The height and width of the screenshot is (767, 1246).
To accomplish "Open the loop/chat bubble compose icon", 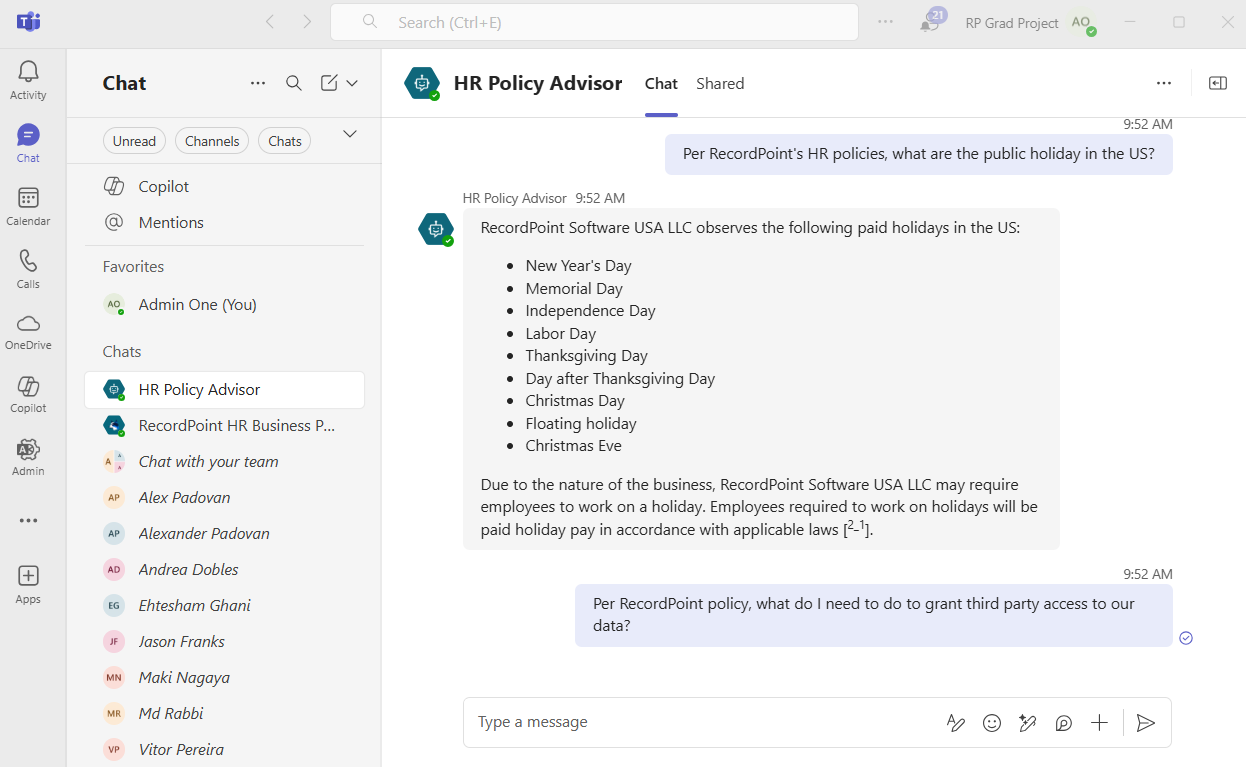I will 1064,723.
